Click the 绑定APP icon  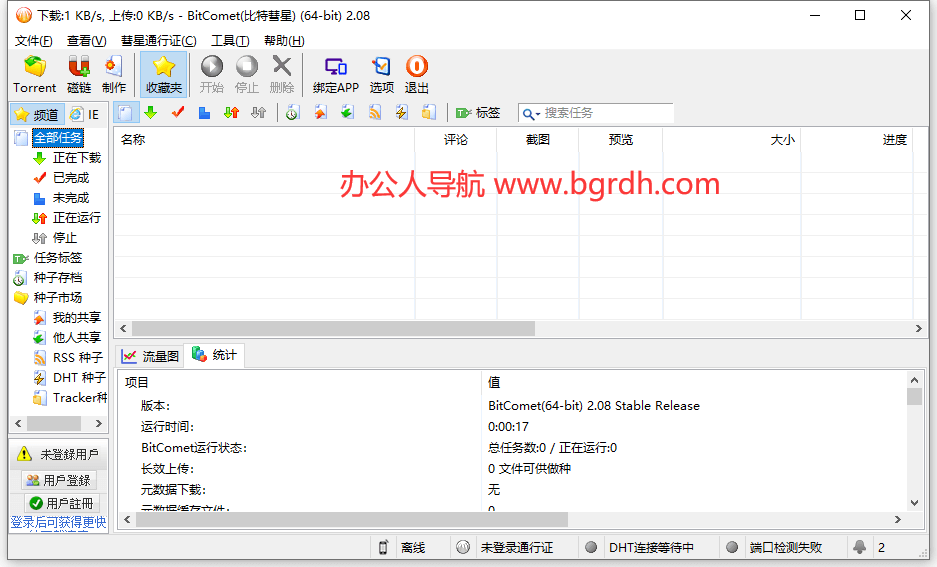click(x=335, y=75)
